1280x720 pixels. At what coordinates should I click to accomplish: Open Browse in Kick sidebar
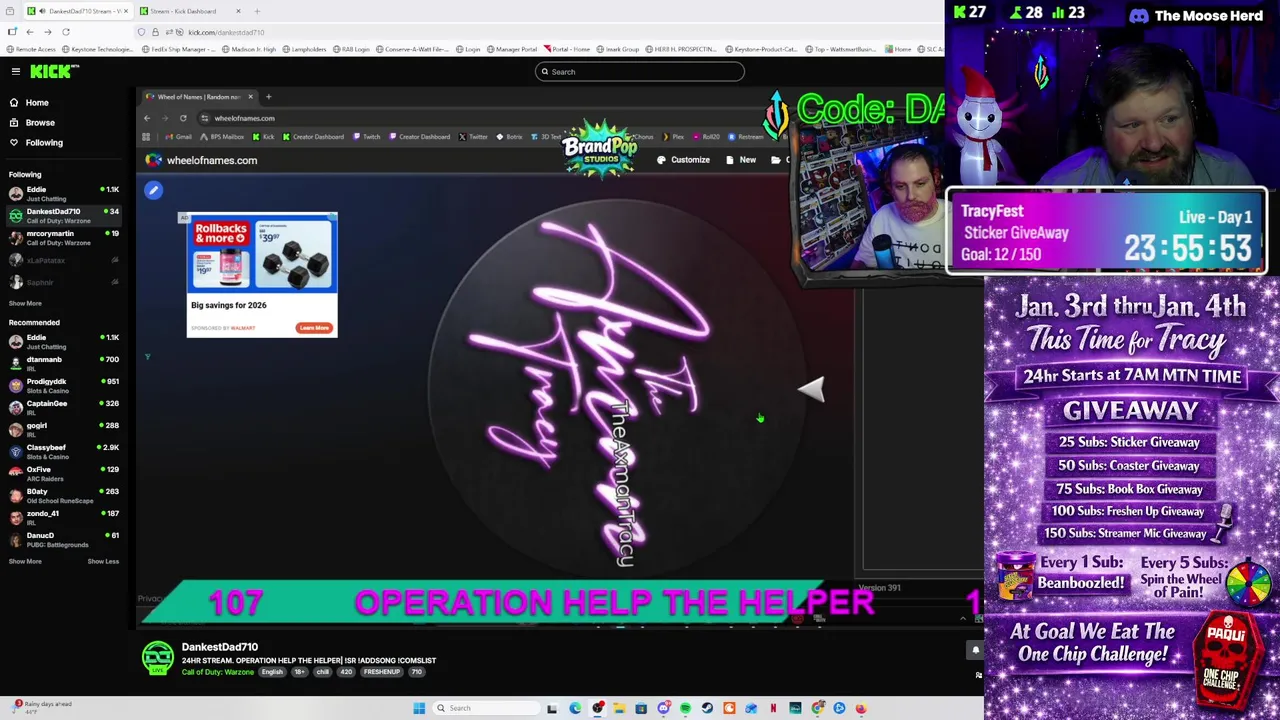[40, 122]
